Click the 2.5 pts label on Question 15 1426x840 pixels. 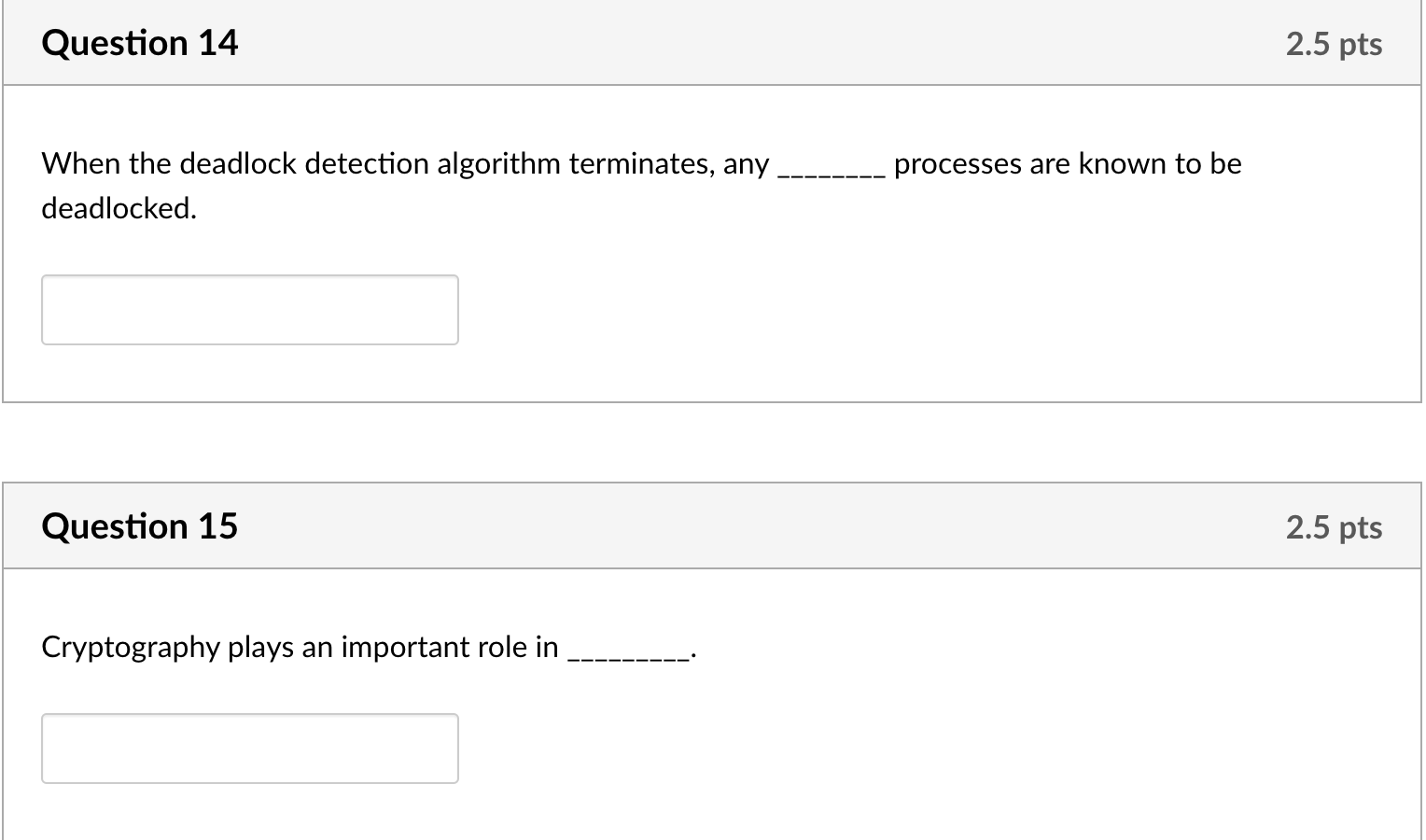1334,527
